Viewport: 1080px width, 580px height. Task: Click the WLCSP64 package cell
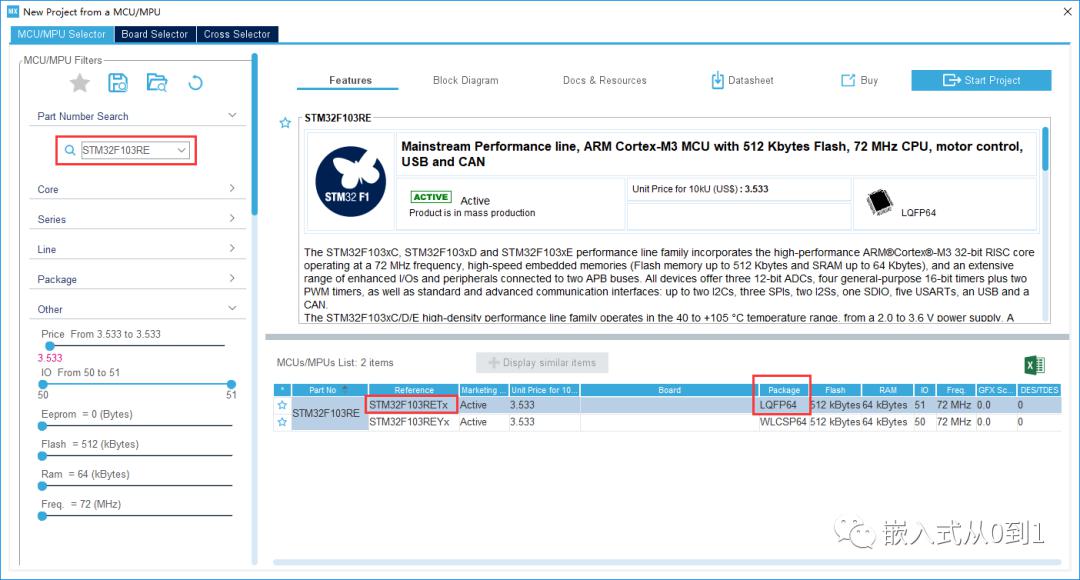coord(784,422)
